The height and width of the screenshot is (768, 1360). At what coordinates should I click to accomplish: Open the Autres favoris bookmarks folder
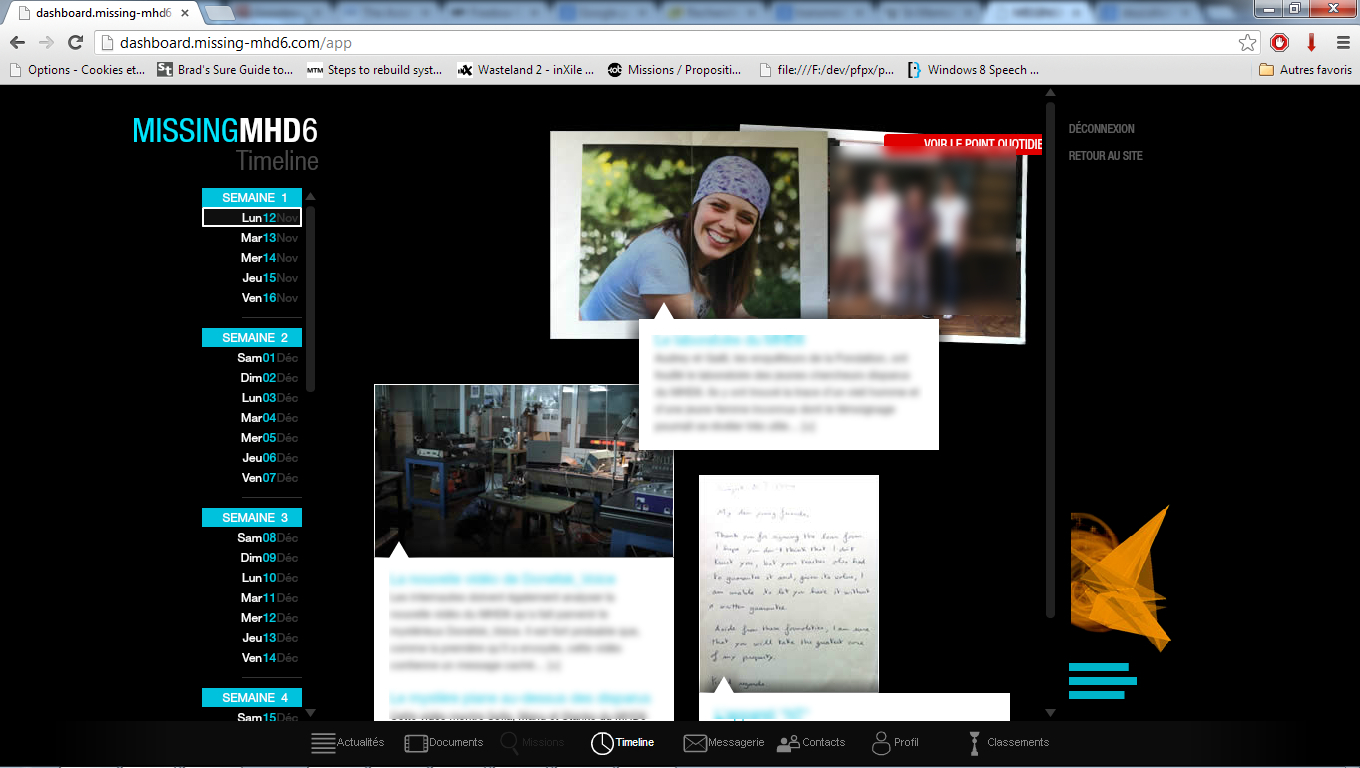[x=1305, y=70]
